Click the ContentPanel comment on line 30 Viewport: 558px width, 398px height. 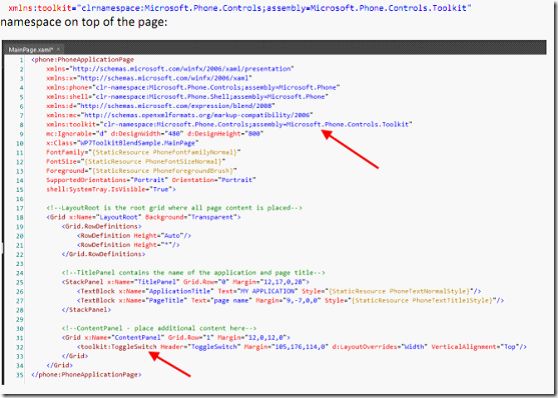pyautogui.click(x=159, y=328)
